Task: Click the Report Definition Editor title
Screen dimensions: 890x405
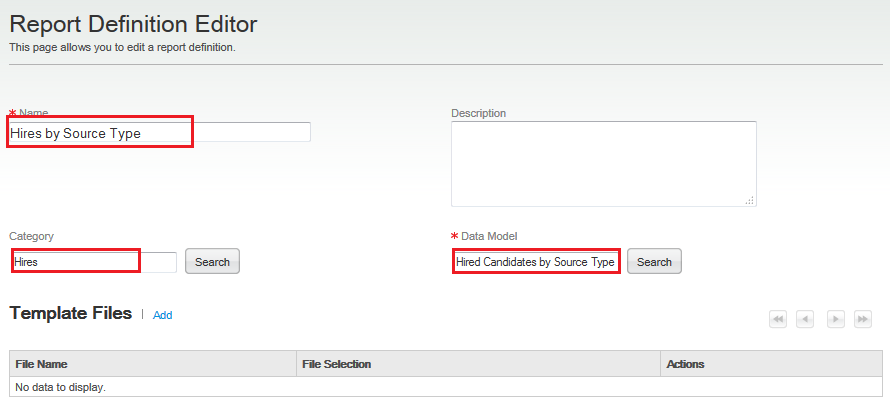Action: [x=133, y=23]
